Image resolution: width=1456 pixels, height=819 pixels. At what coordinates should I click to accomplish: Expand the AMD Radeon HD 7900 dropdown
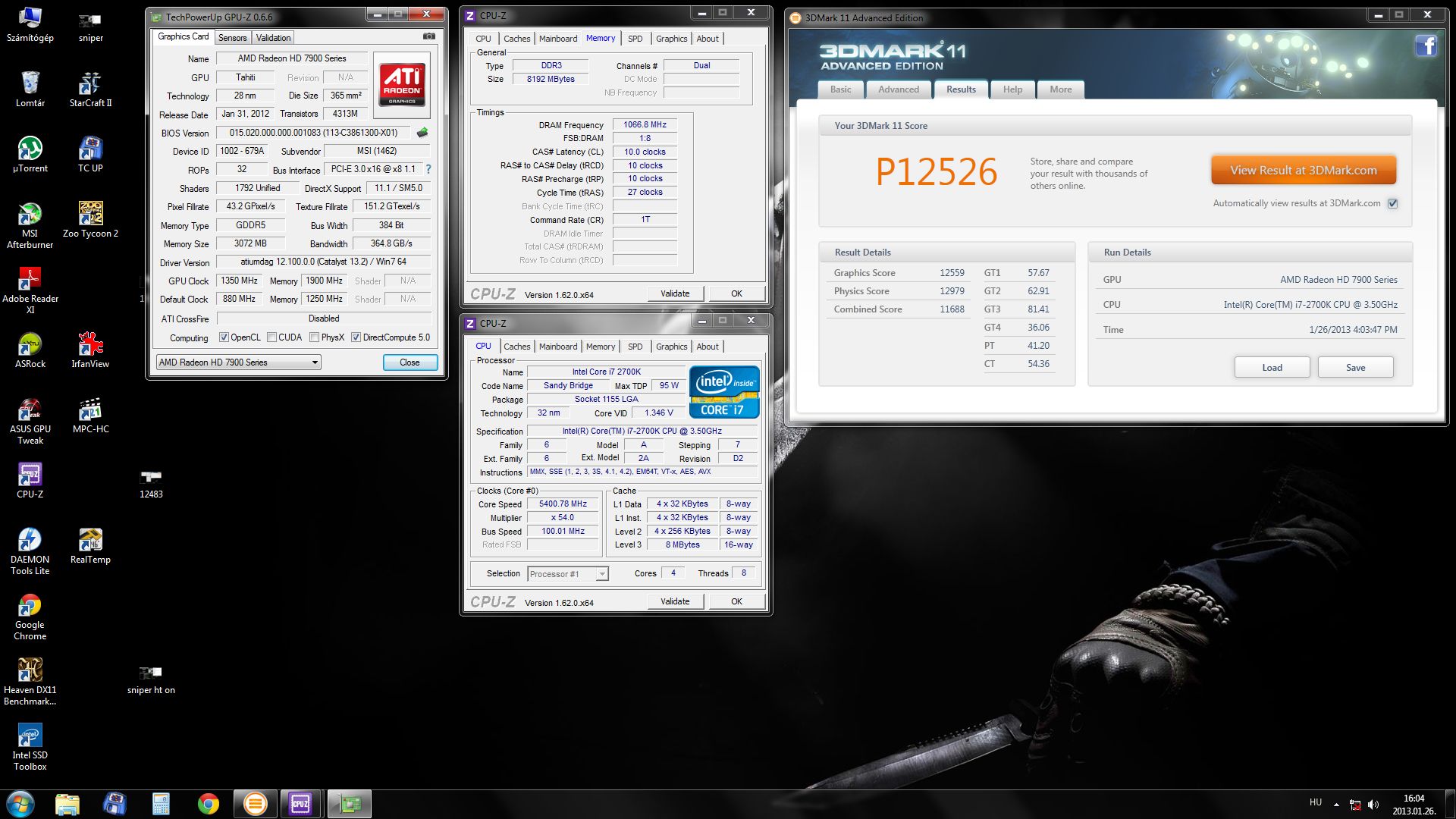point(315,362)
